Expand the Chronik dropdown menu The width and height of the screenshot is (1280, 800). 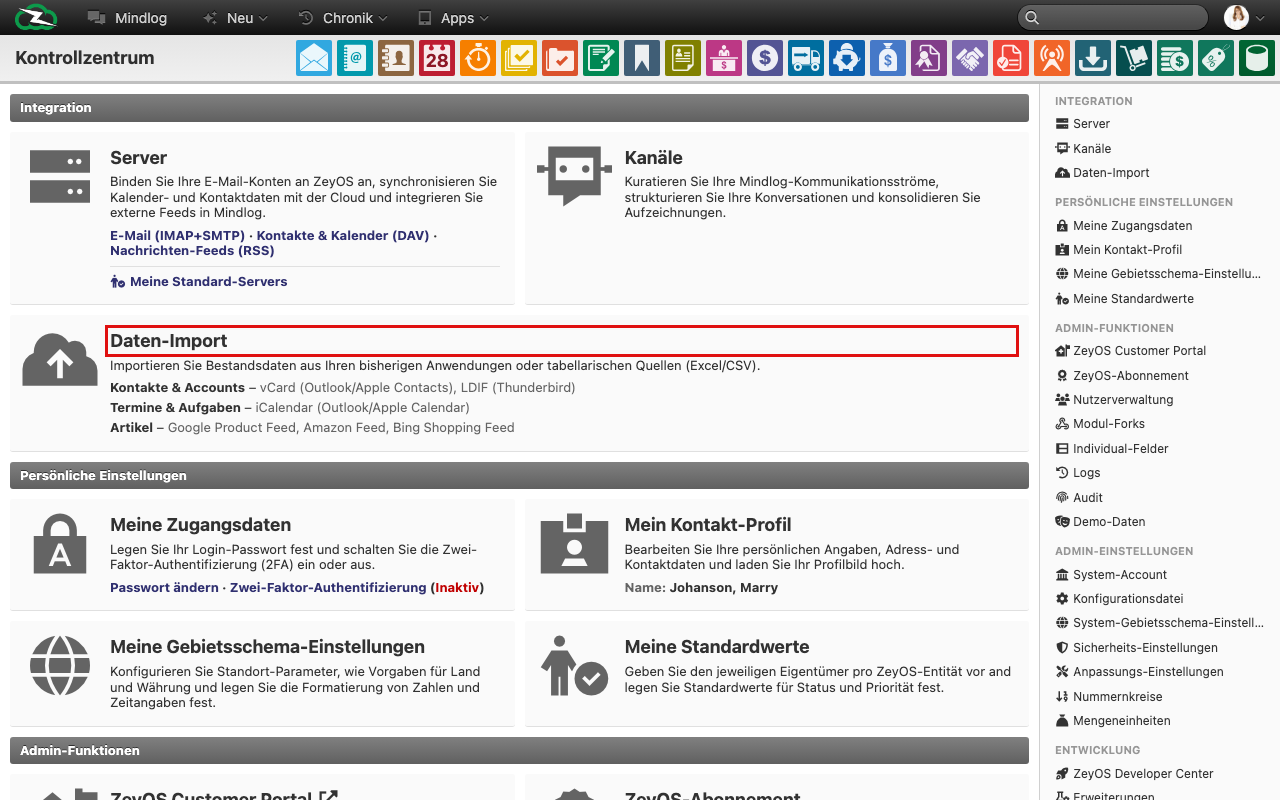coord(345,18)
